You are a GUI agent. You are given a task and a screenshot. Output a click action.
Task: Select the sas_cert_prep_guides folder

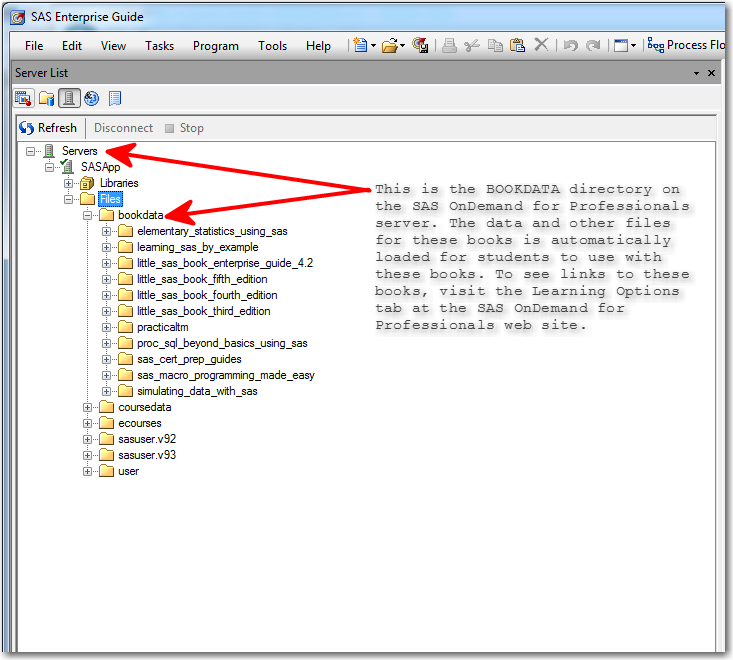tap(189, 359)
